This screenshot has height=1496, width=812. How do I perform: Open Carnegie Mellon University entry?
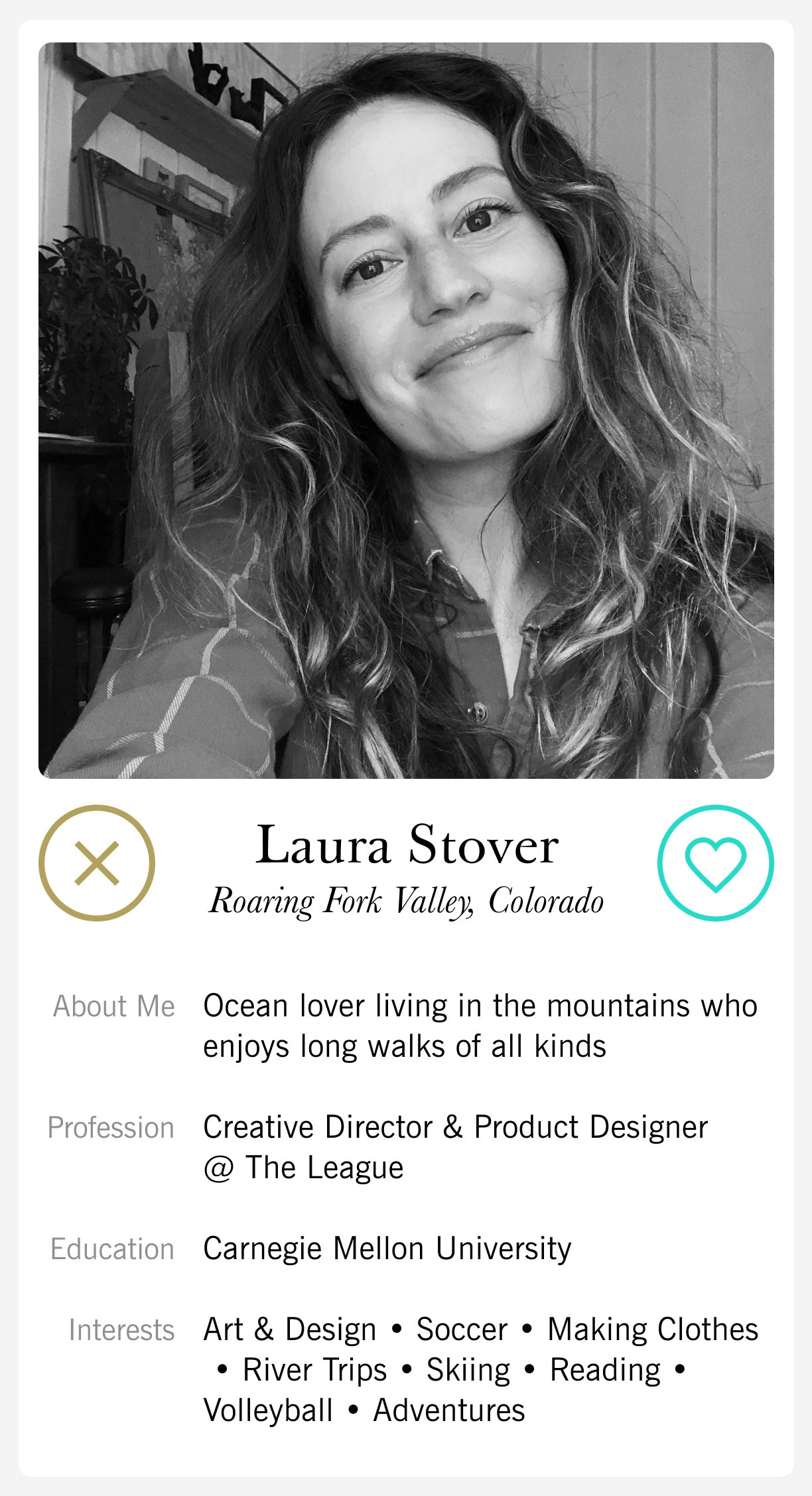pos(387,1249)
